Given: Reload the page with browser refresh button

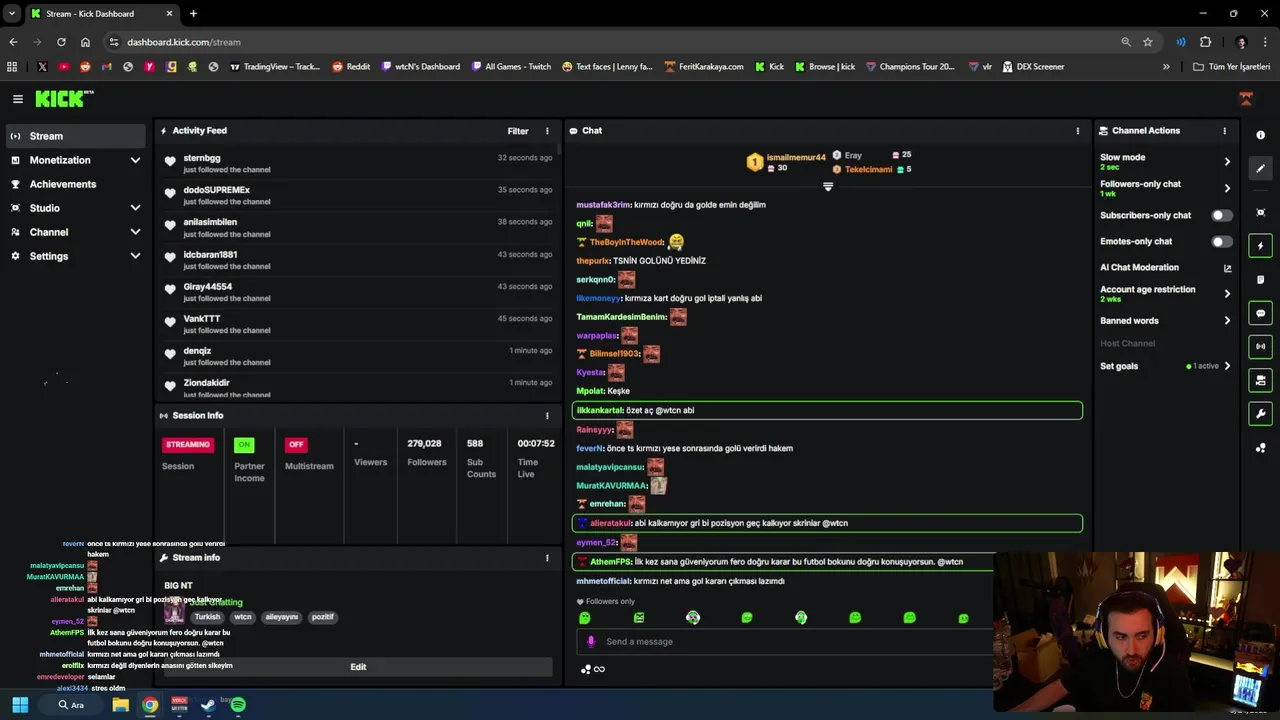Looking at the screenshot, I should click(x=61, y=42).
